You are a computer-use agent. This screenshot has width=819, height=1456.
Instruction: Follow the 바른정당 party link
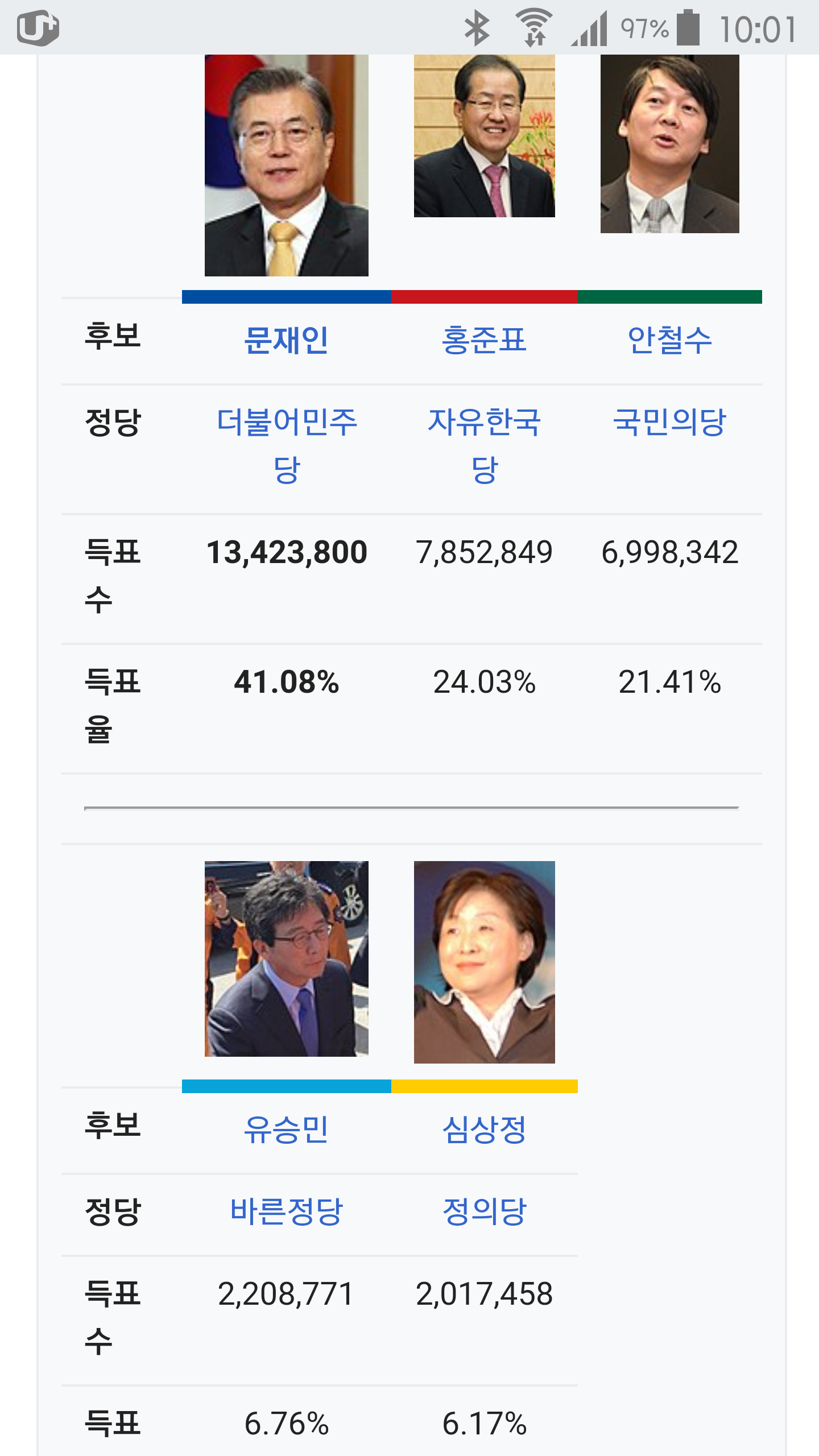pyautogui.click(x=286, y=1211)
